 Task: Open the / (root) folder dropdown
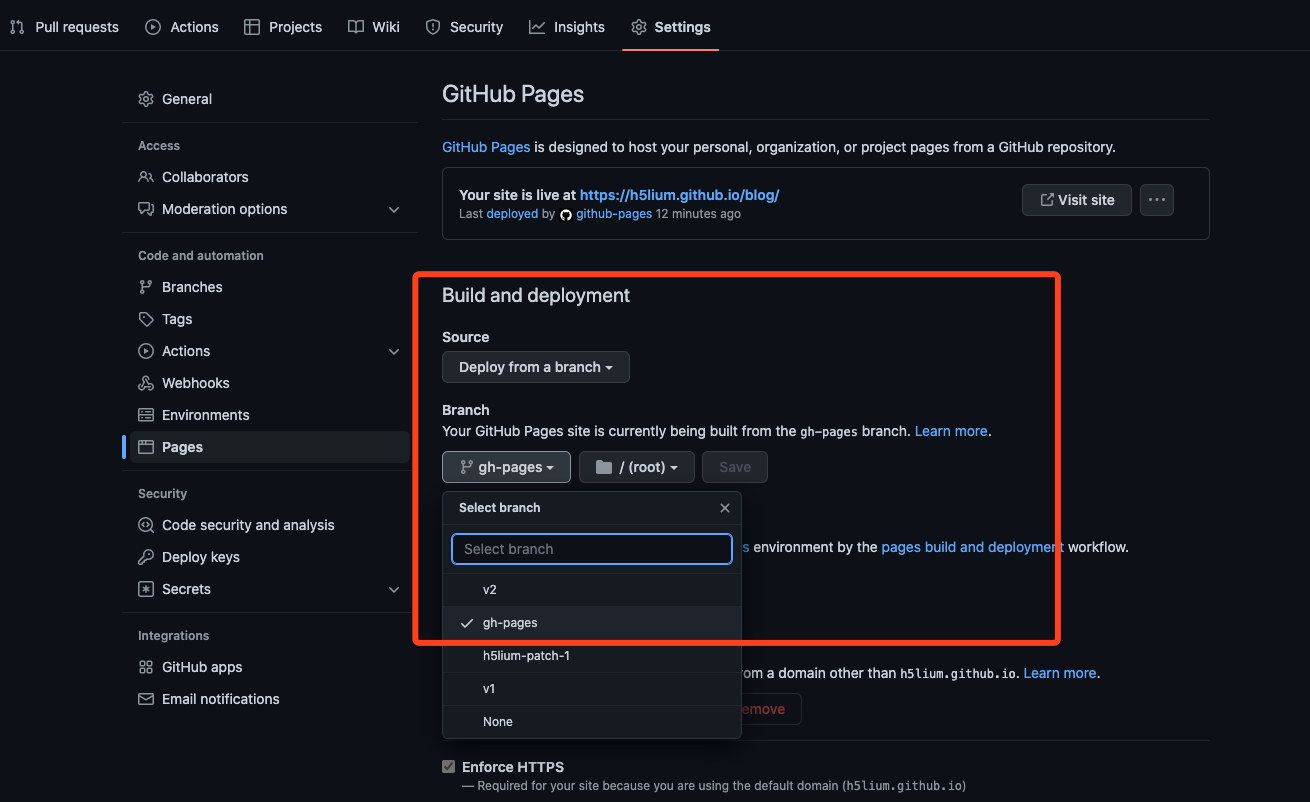point(636,467)
